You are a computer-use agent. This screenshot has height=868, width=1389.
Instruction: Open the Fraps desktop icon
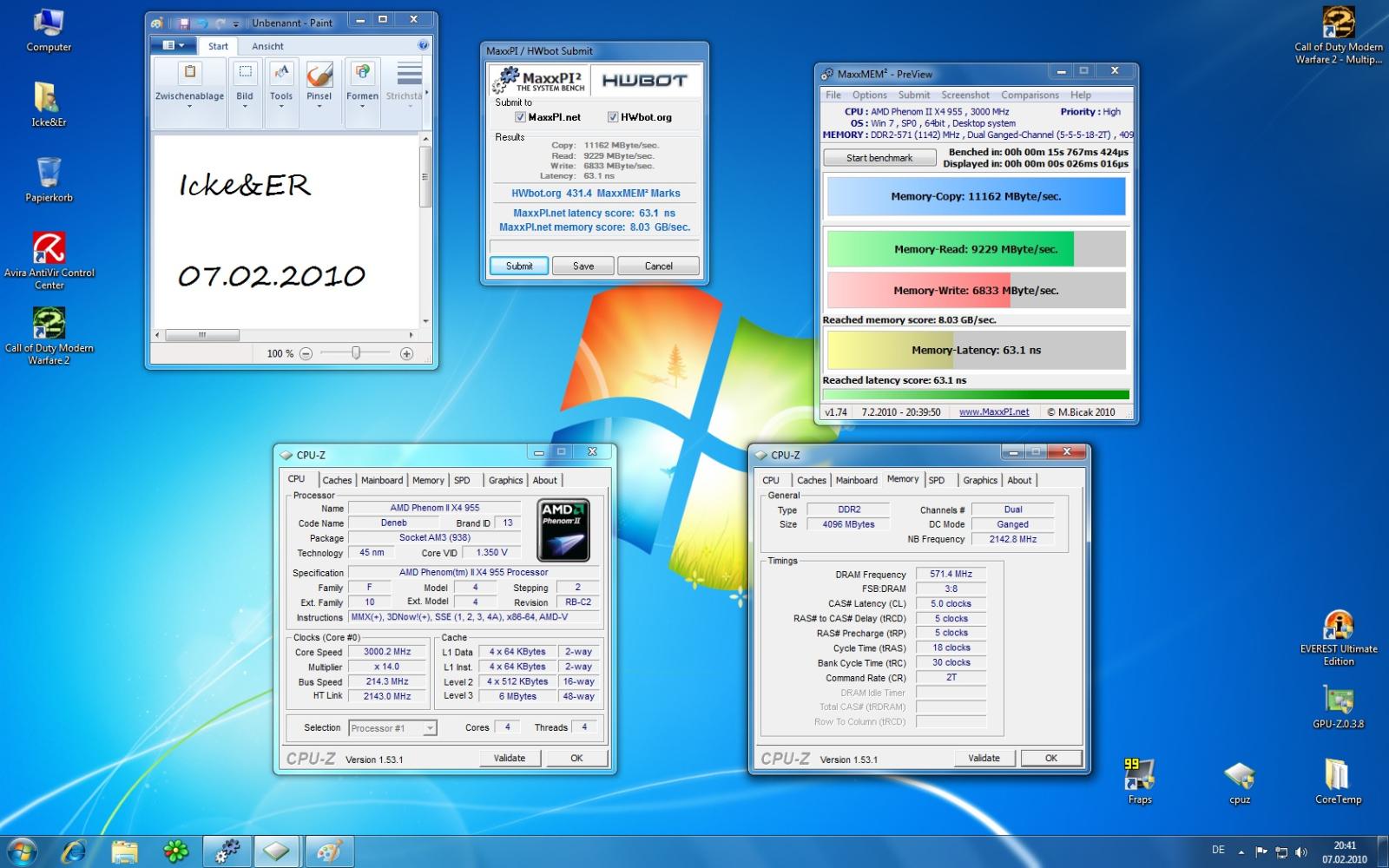click(1139, 781)
